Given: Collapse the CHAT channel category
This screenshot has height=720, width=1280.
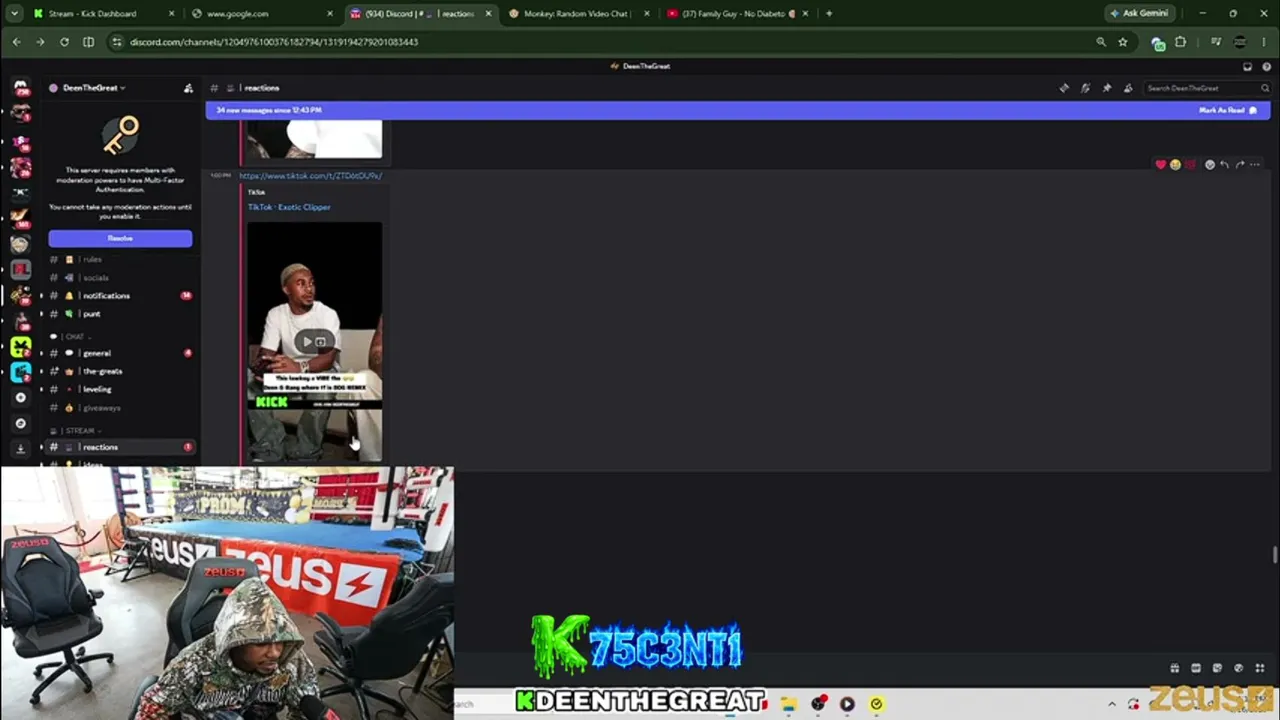Looking at the screenshot, I should tap(74, 336).
